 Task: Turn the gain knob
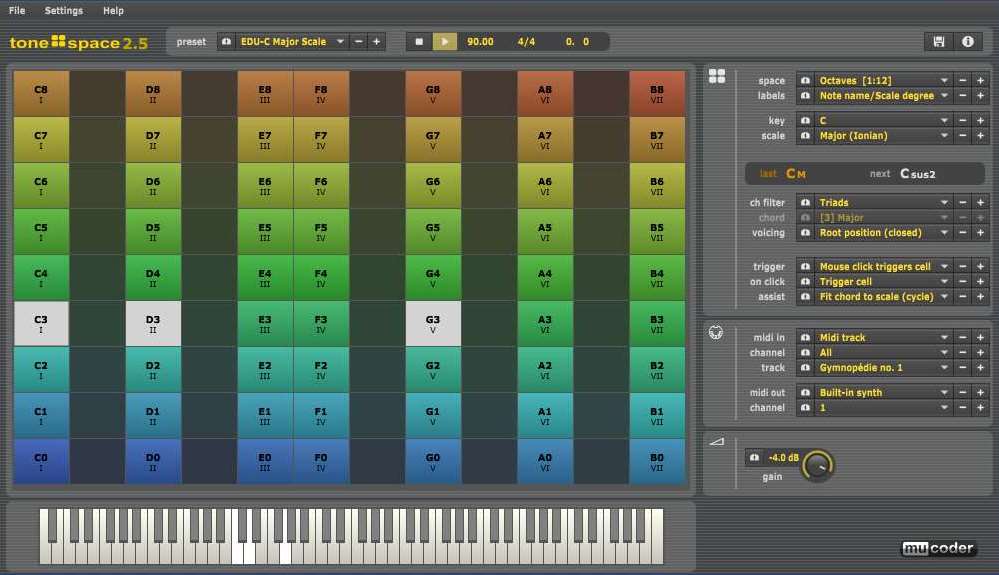pos(818,465)
